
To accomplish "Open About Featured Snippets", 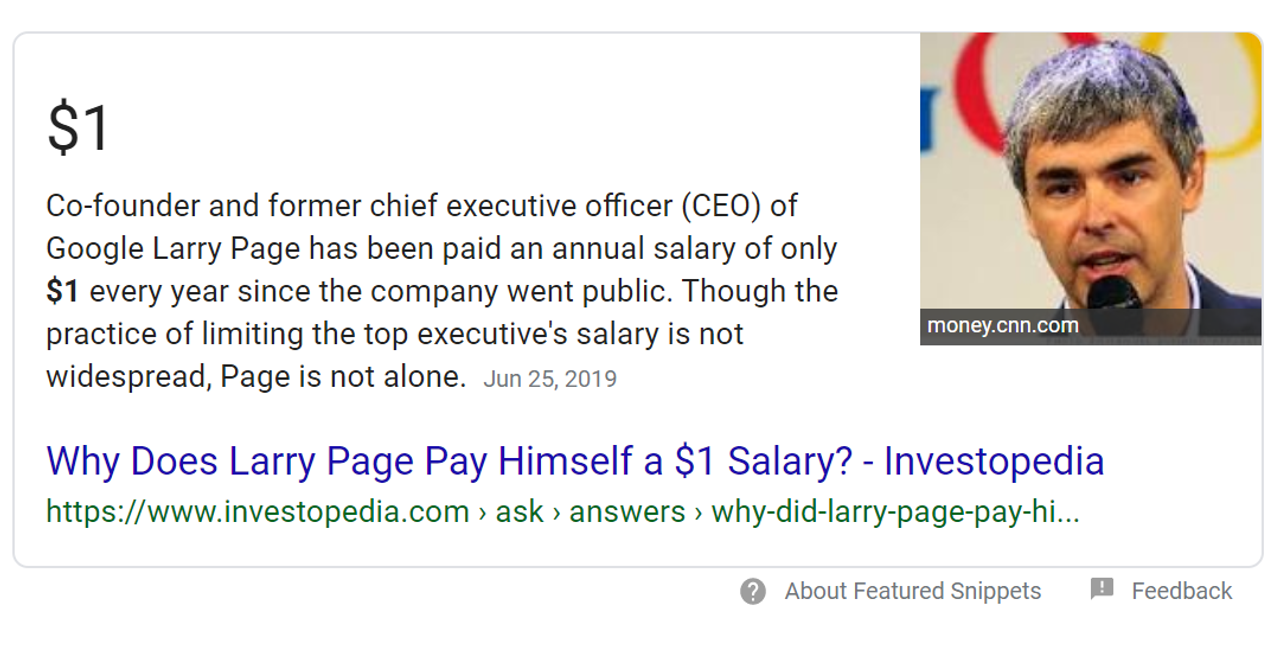I will click(911, 590).
